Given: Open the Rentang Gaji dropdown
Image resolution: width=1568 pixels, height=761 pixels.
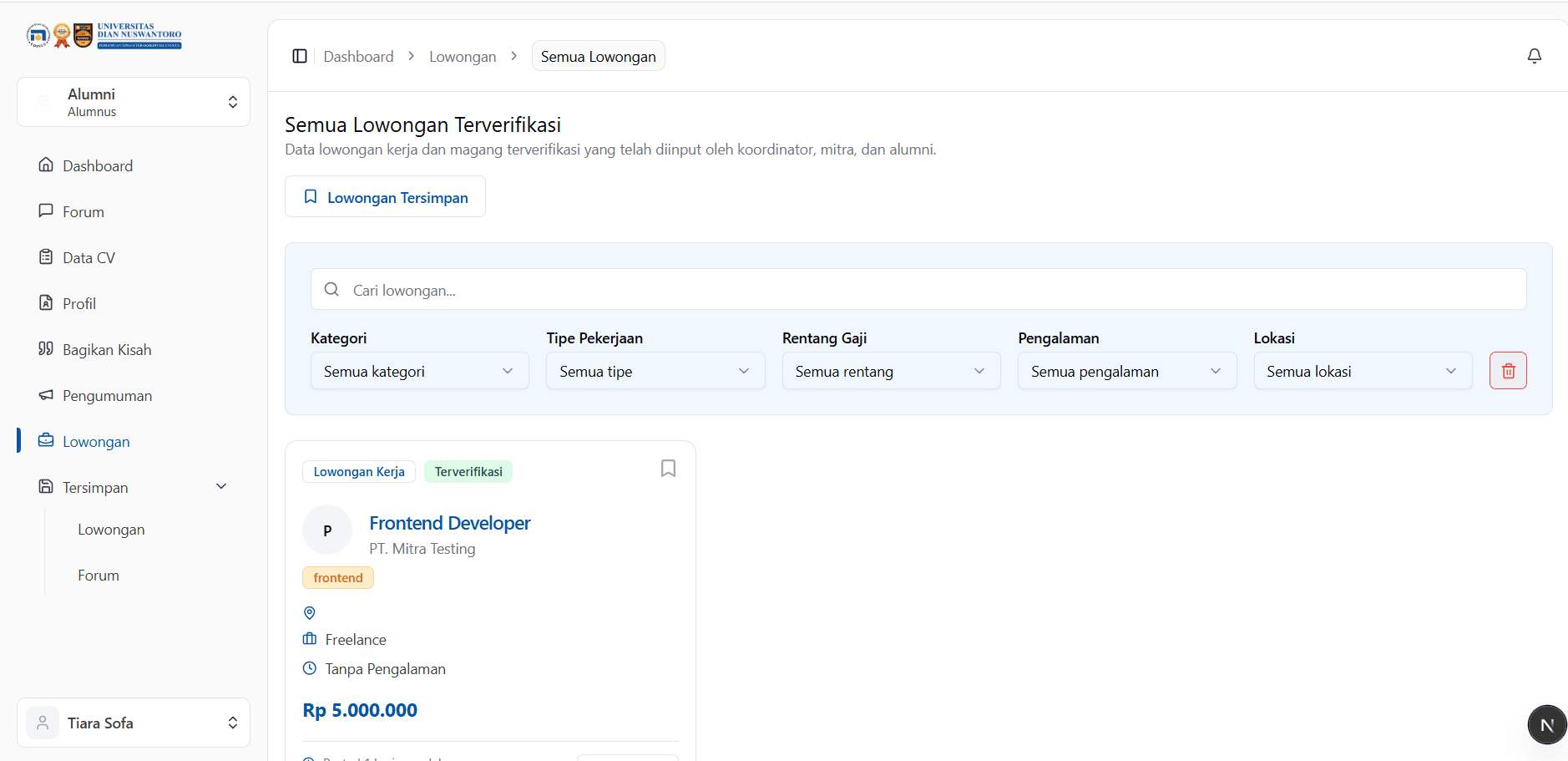Looking at the screenshot, I should tap(891, 371).
